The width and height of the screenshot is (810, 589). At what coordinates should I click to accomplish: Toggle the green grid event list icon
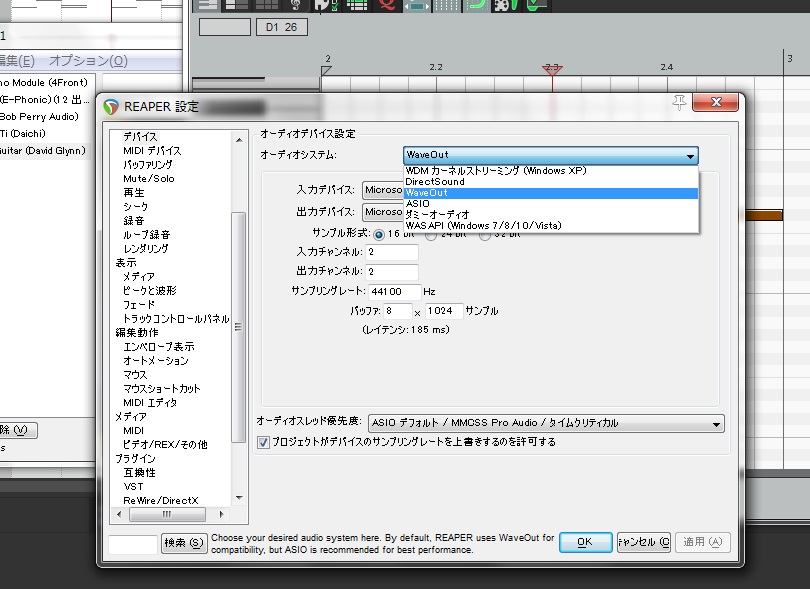(357, 5)
